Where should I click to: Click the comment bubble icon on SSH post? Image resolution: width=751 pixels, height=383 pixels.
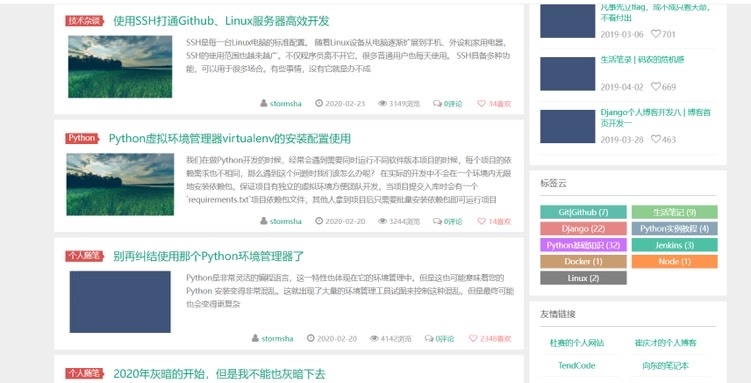(437, 103)
